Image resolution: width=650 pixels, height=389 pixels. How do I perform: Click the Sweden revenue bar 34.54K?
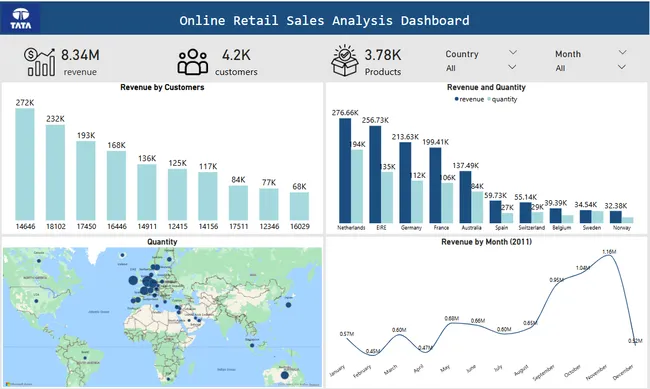click(586, 216)
